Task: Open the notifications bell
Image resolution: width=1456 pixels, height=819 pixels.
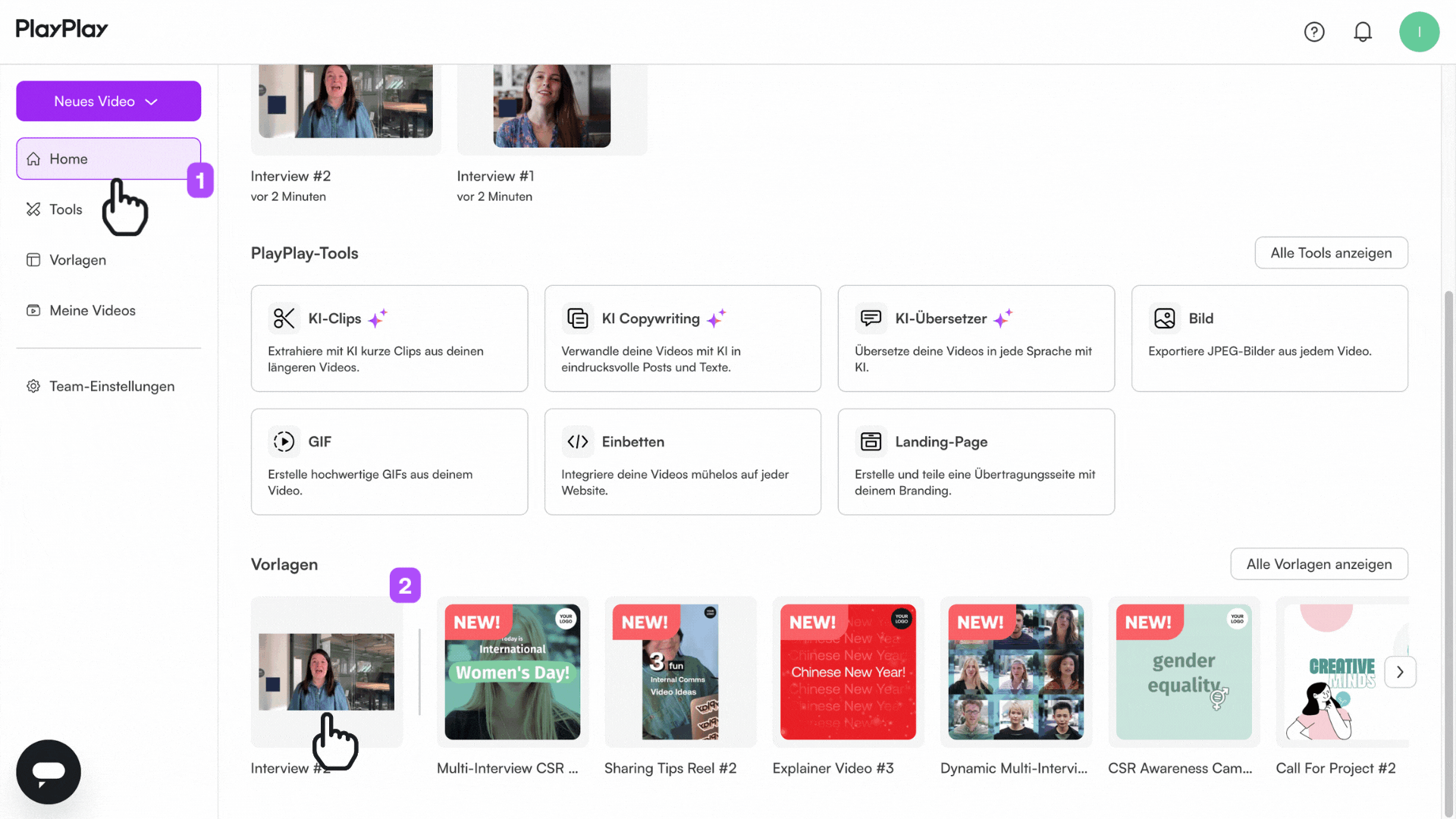Action: [1363, 32]
